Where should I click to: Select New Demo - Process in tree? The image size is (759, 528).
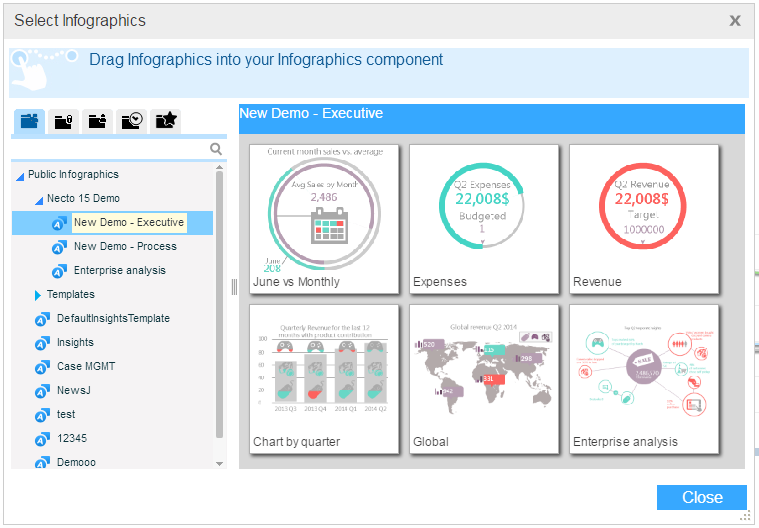pos(125,246)
